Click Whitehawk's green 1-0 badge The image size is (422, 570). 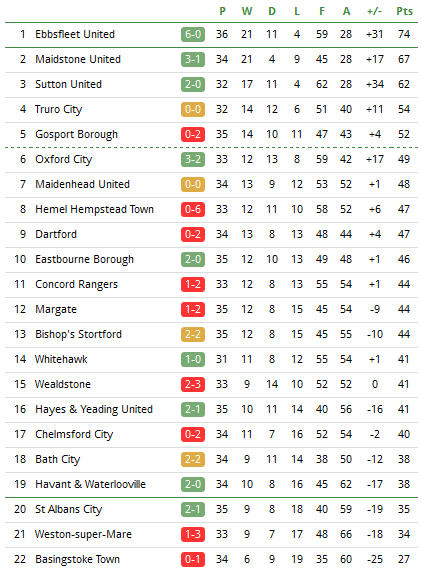click(193, 360)
